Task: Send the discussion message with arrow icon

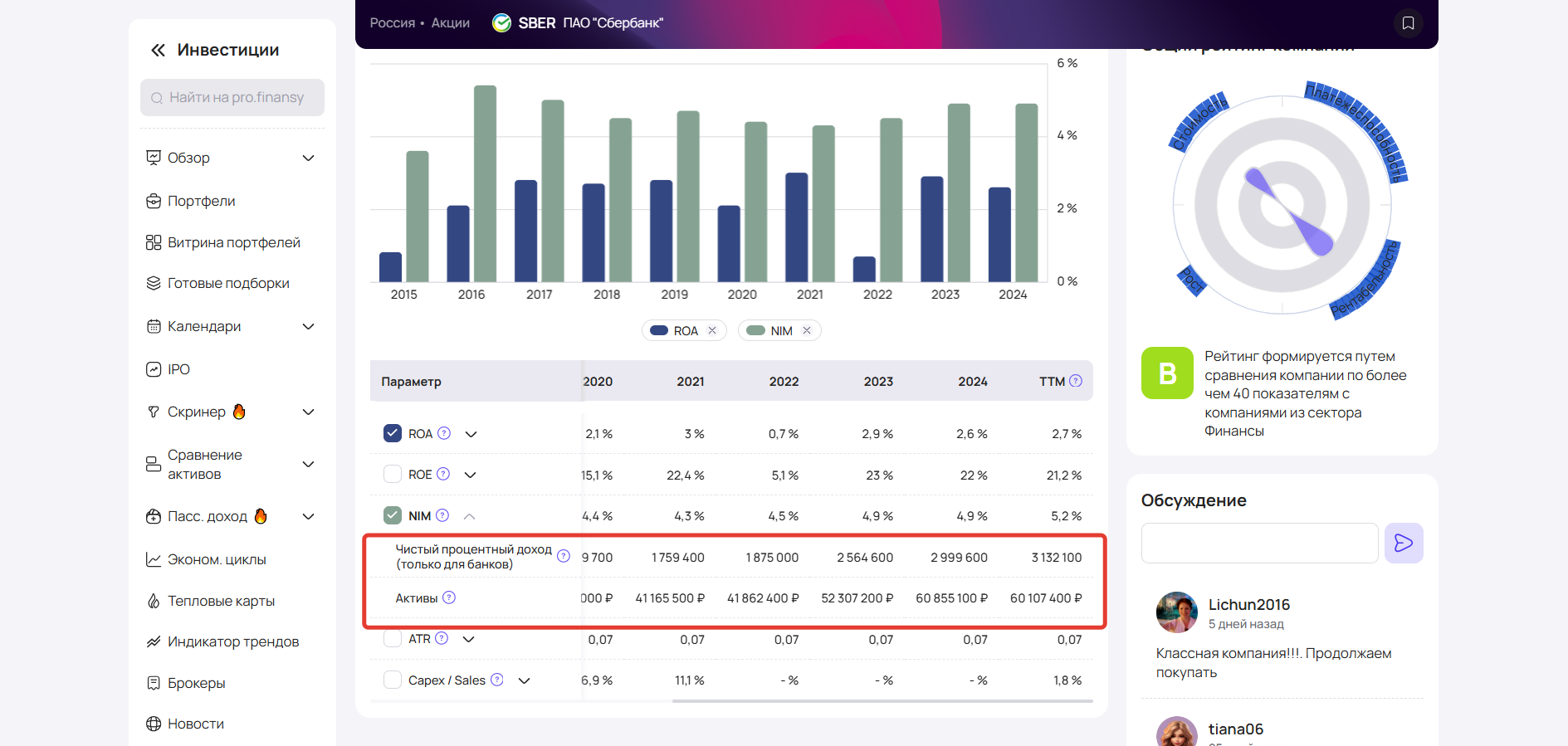Action: pos(1404,543)
